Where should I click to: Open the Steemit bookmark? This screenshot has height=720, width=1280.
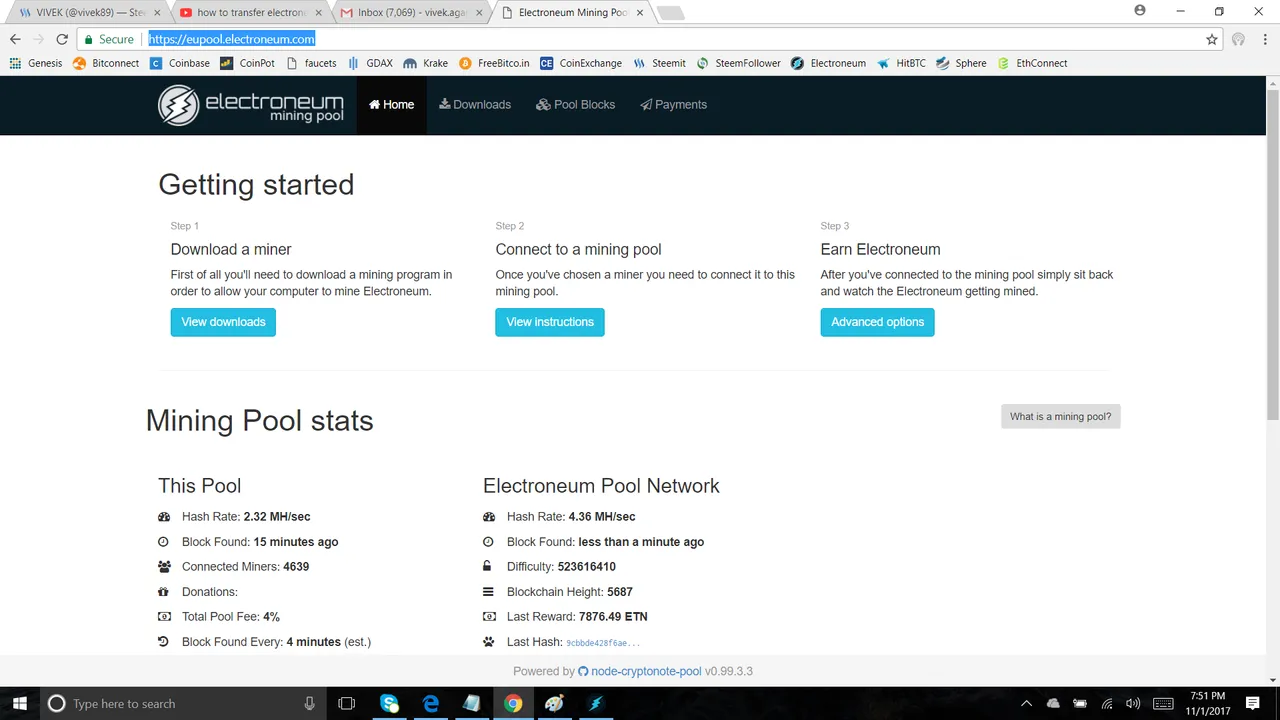pos(659,63)
